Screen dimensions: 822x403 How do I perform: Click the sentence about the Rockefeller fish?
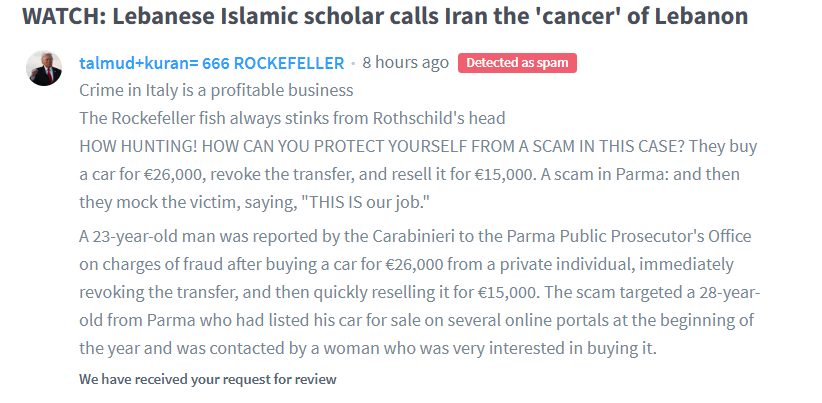pyautogui.click(x=292, y=118)
